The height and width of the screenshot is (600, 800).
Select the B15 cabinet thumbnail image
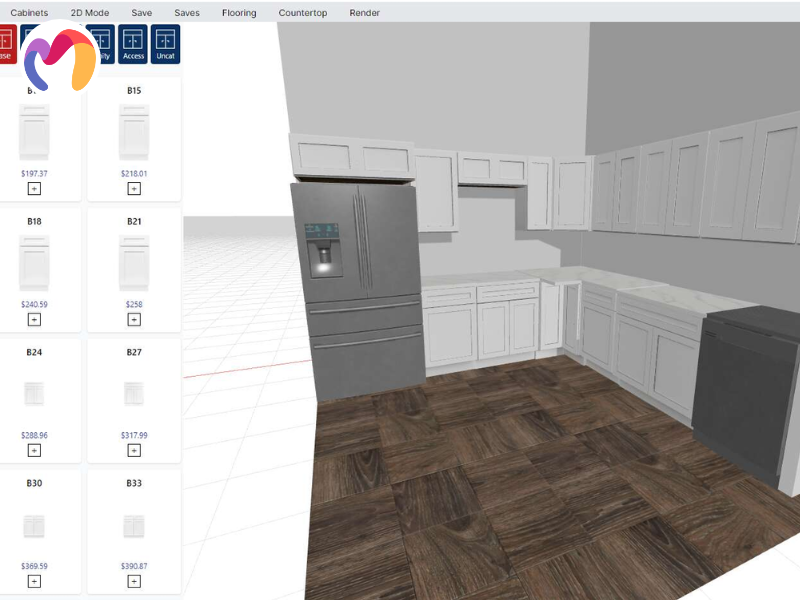[134, 134]
